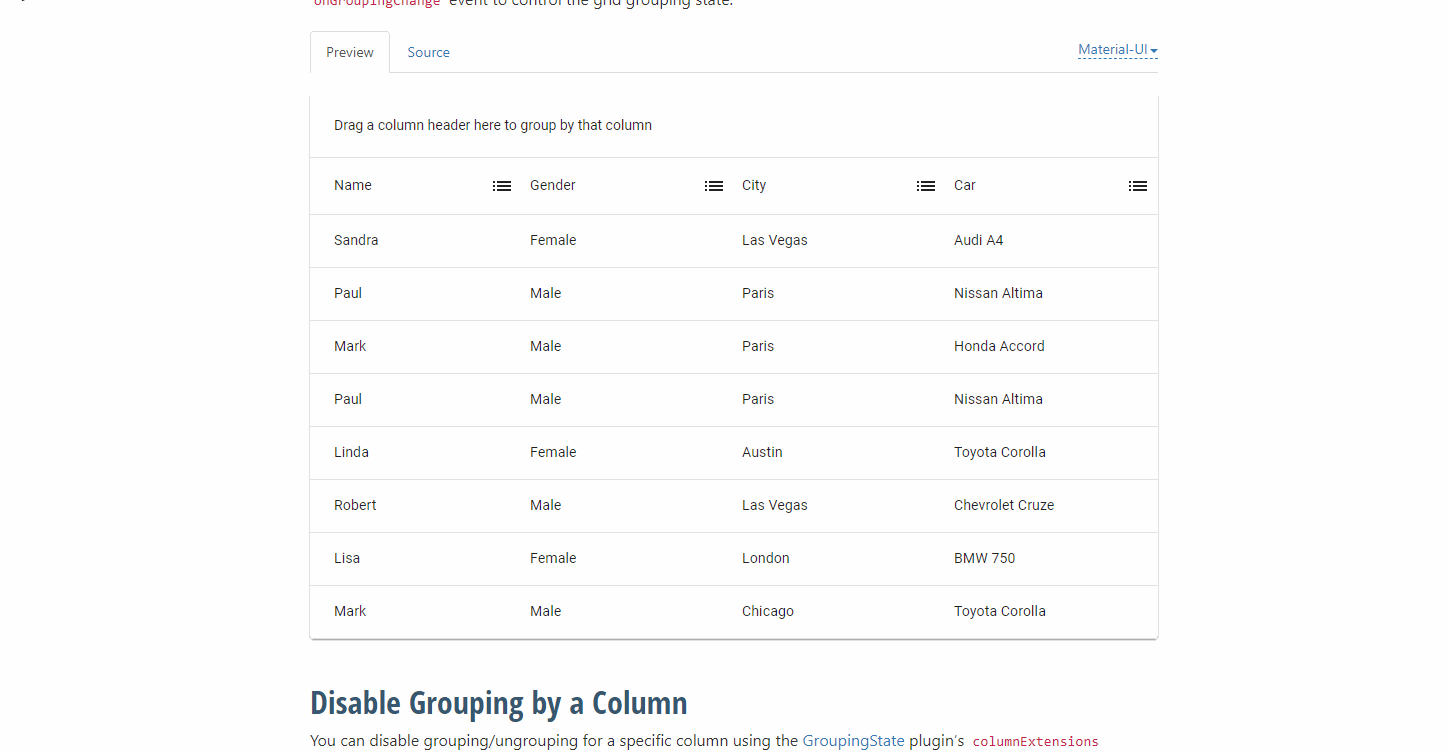Click the drag column header group panel
The image size is (1447, 754).
[x=493, y=124]
